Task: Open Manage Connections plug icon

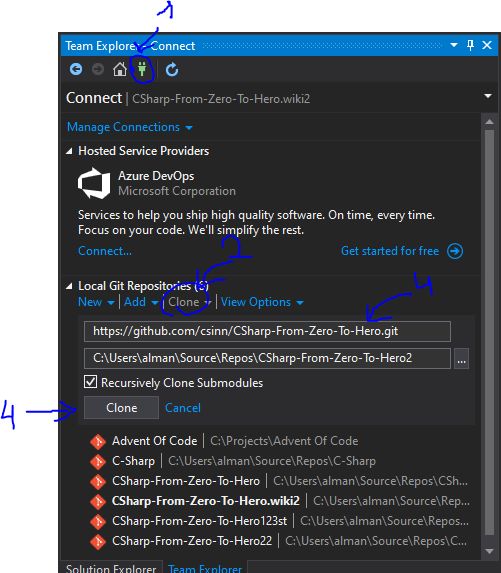Action: point(142,69)
